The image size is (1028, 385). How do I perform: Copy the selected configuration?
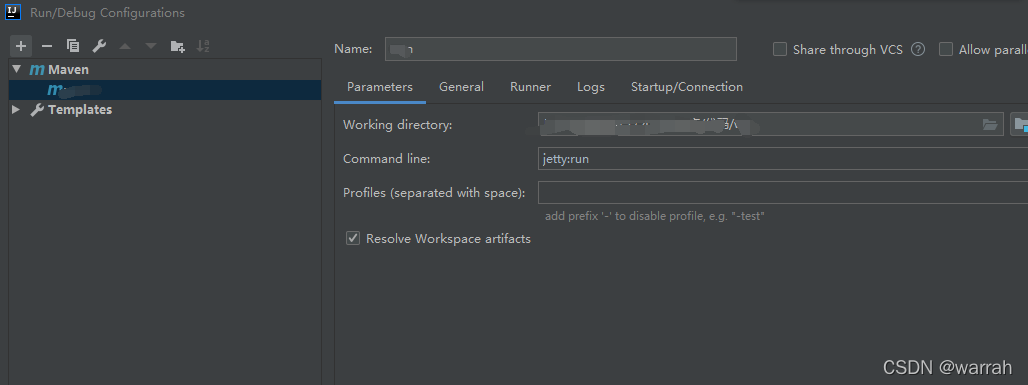(73, 46)
